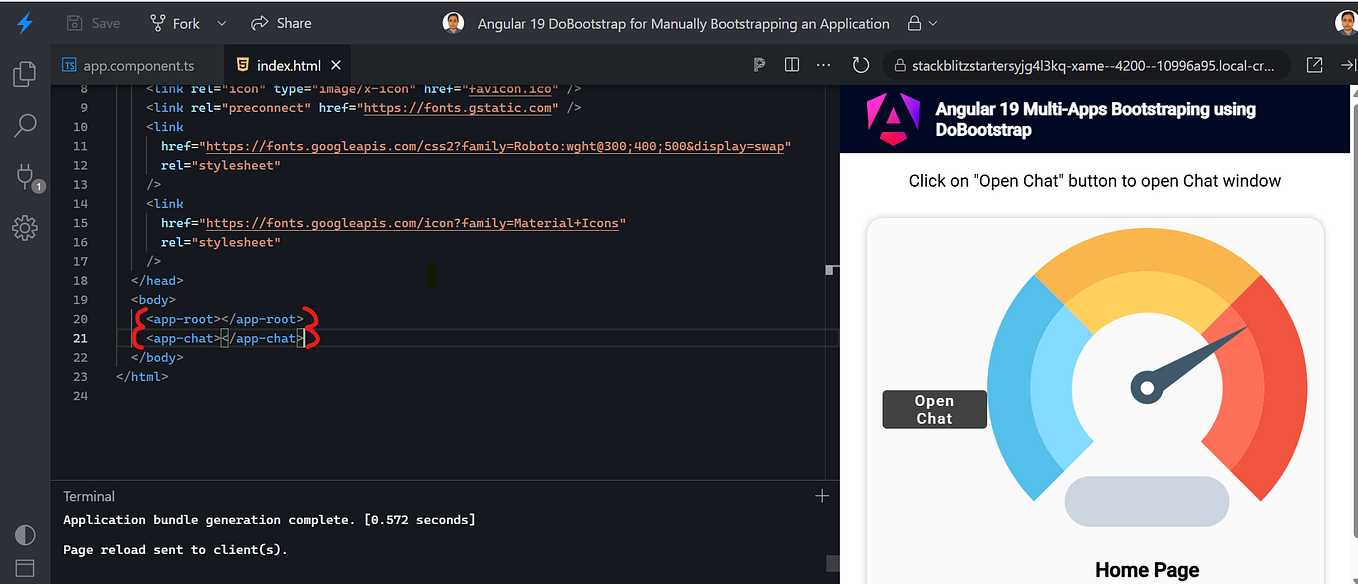The width and height of the screenshot is (1358, 584).
Task: Switch to the app.component.ts tab
Action: (x=136, y=64)
